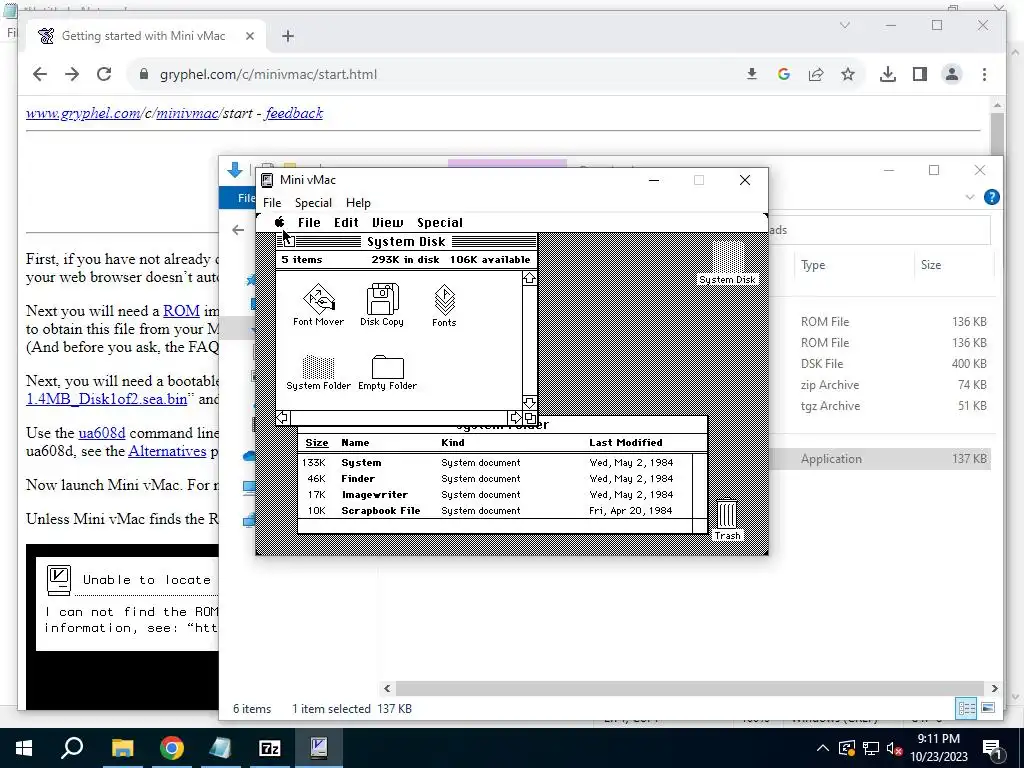Open Chrome profile icon

(952, 74)
